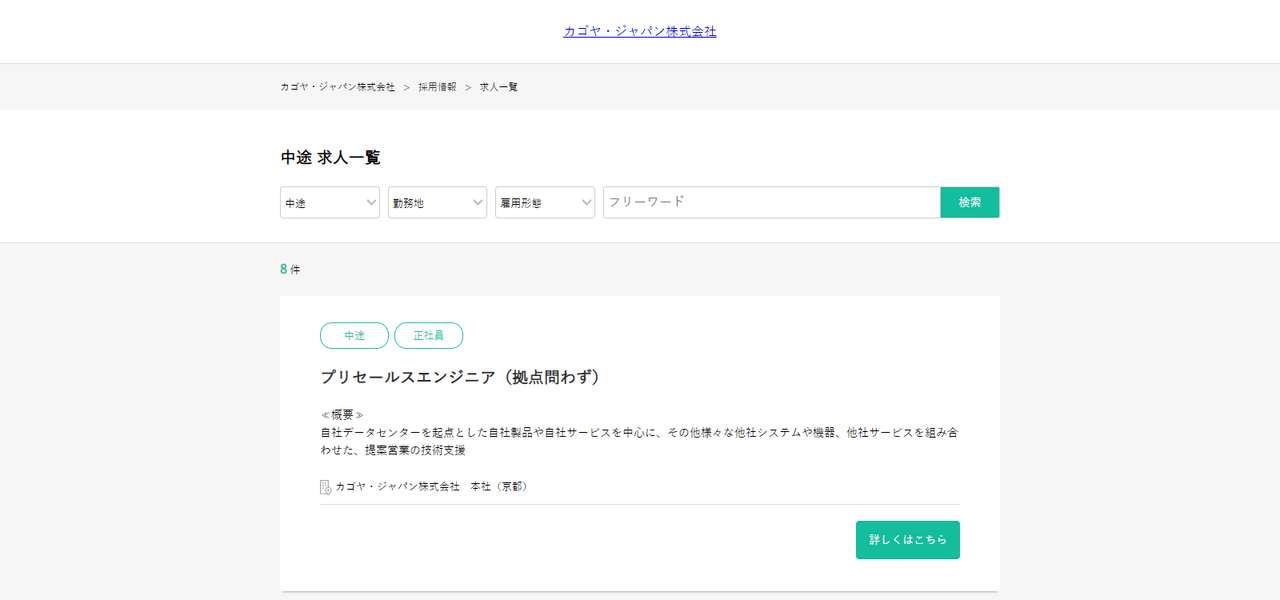Click the 8 件 result count

pos(290,269)
